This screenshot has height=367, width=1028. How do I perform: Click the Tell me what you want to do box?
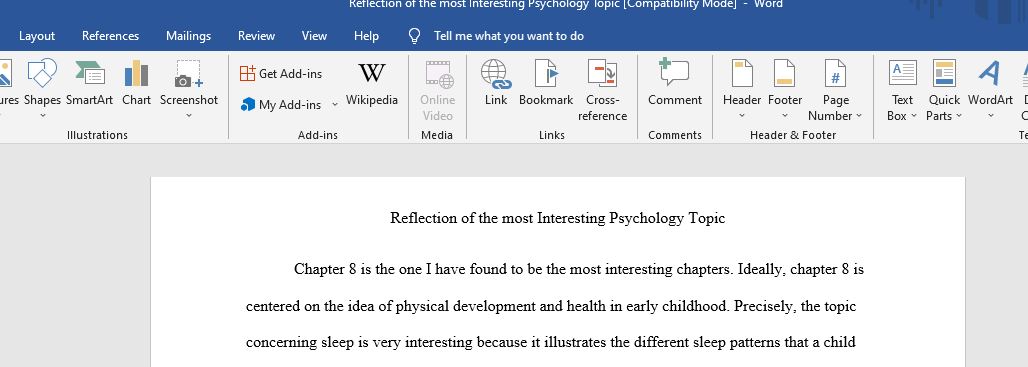509,36
